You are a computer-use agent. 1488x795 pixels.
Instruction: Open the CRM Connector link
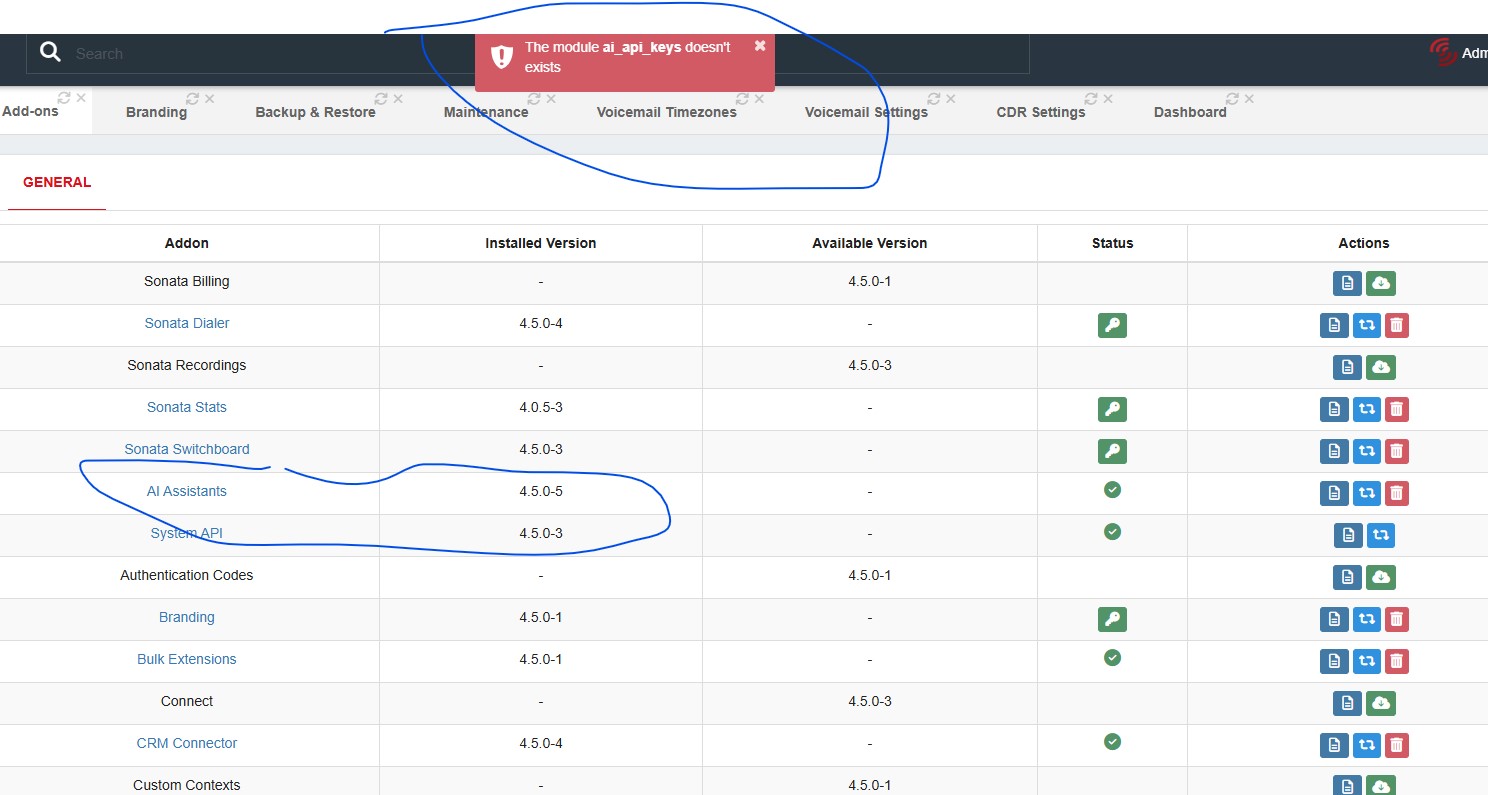(x=187, y=743)
